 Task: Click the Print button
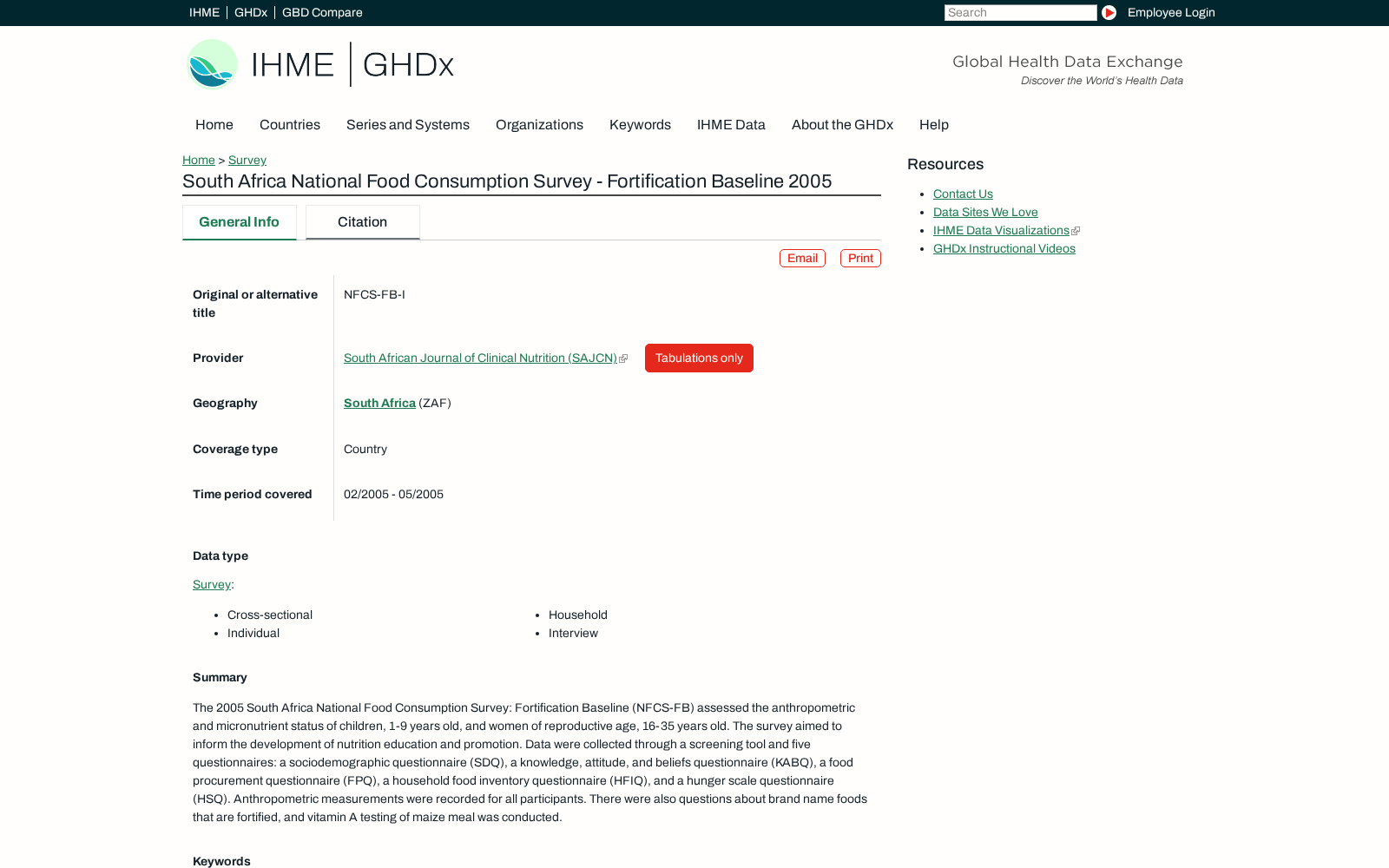(x=860, y=258)
